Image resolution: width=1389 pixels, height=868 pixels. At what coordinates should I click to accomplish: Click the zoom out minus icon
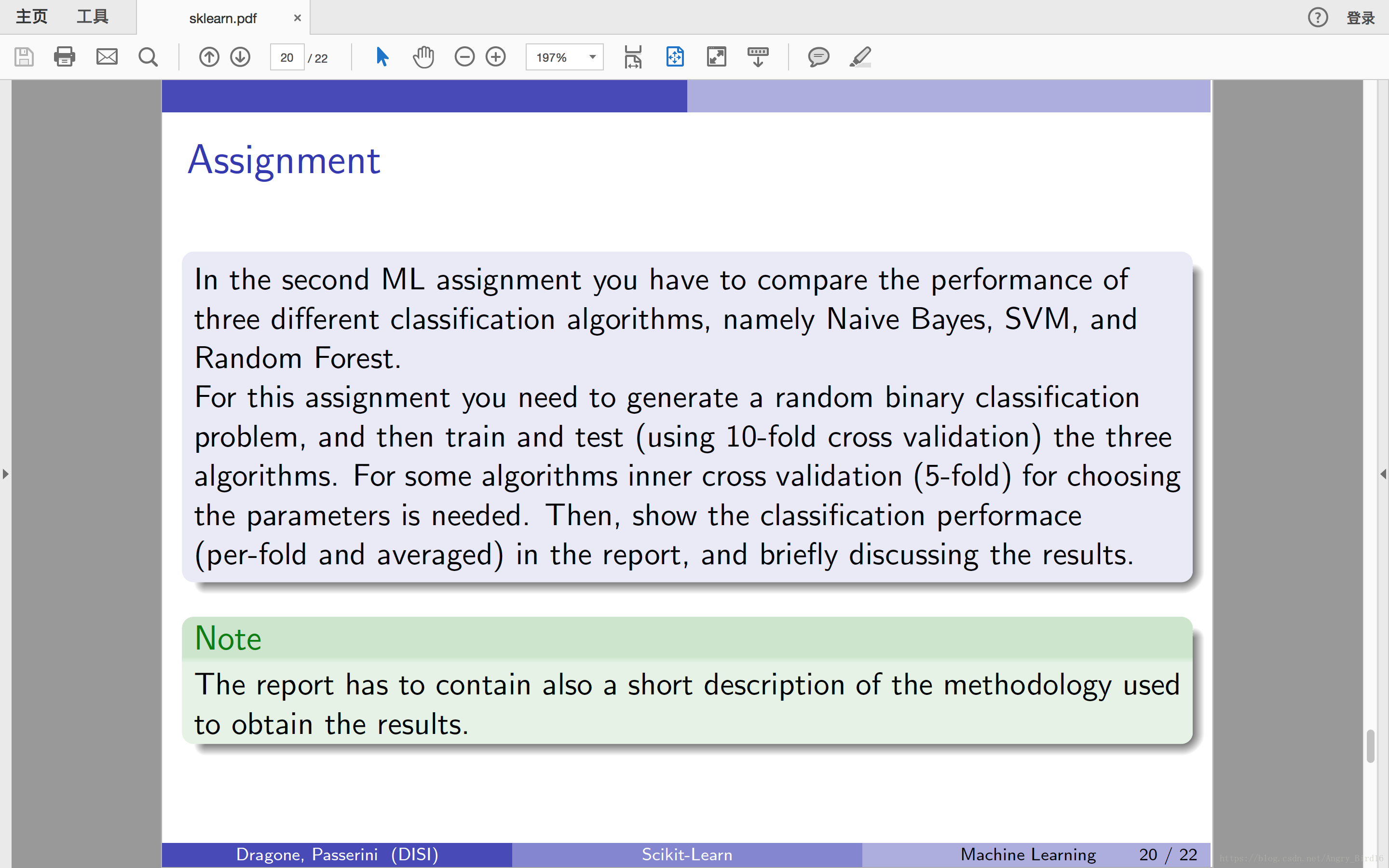pyautogui.click(x=464, y=57)
